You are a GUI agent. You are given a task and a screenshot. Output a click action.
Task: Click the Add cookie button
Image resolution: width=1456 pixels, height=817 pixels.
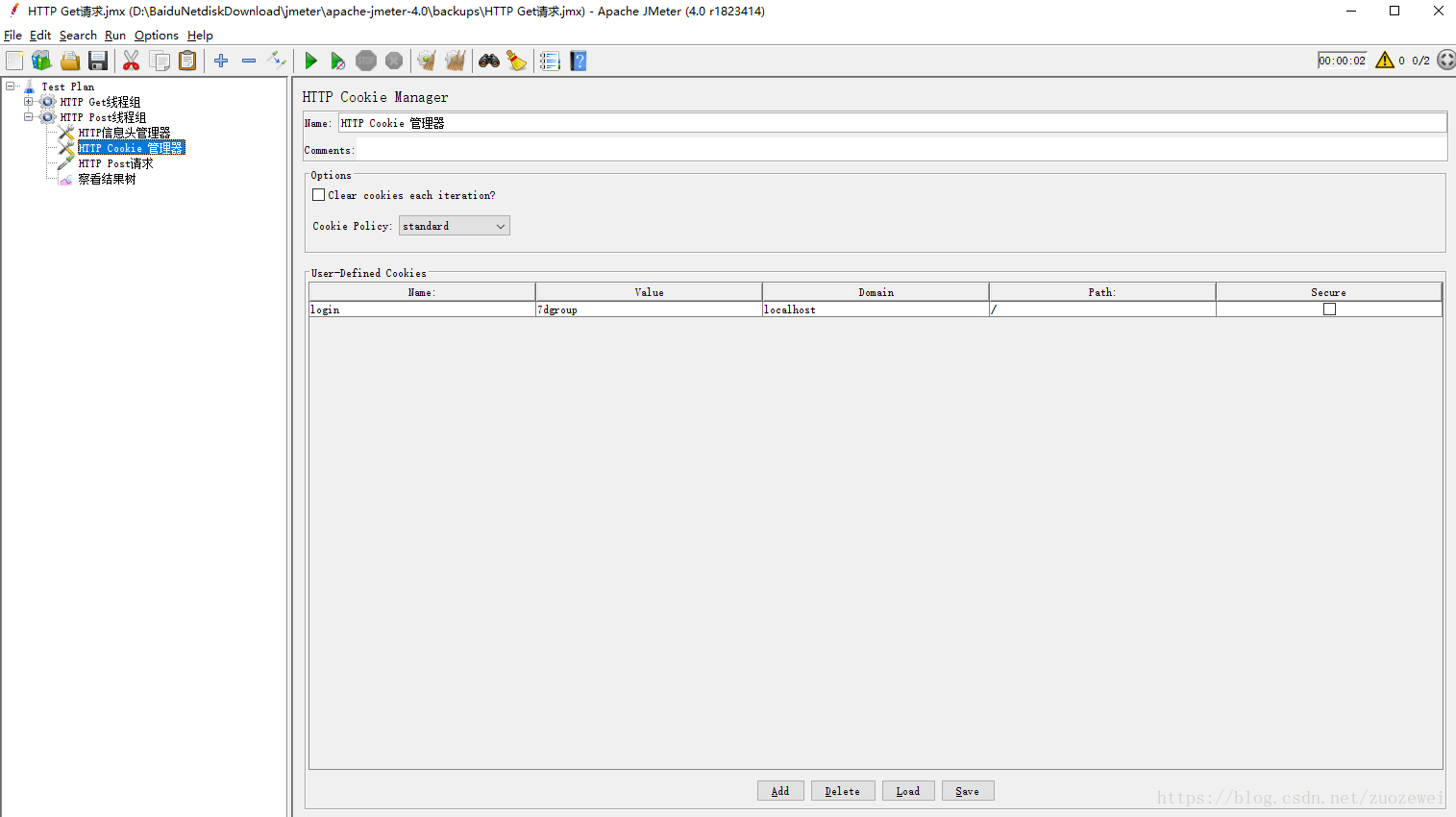click(780, 791)
